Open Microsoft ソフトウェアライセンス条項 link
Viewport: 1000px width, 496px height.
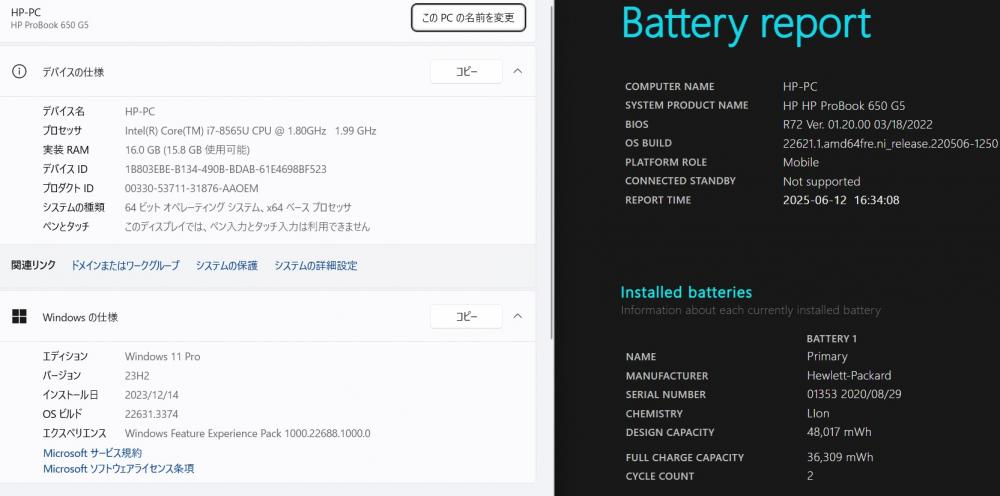pyautogui.click(x=119, y=469)
